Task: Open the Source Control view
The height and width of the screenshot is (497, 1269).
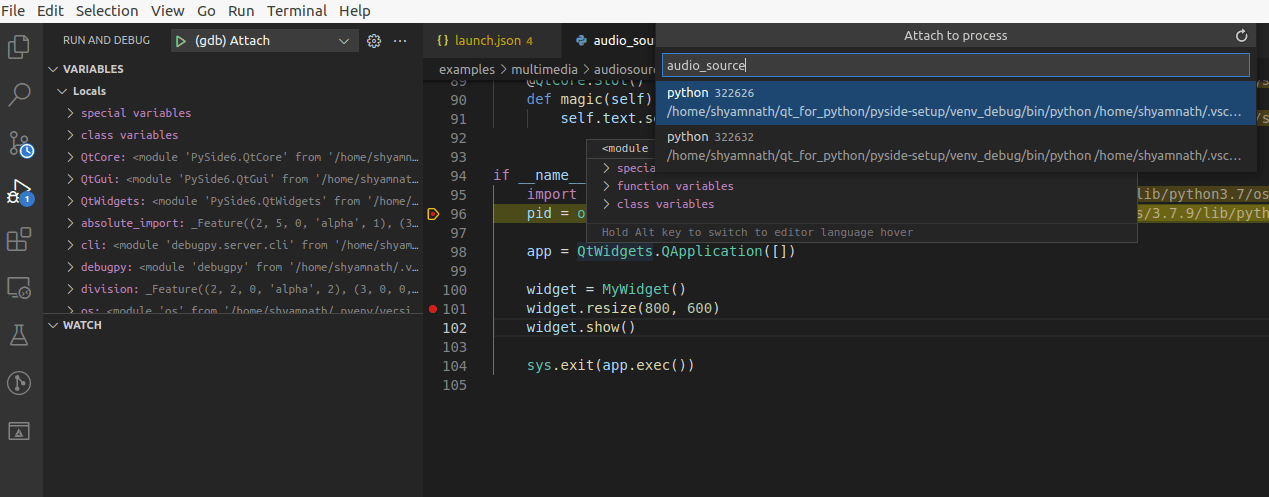Action: pos(20,143)
